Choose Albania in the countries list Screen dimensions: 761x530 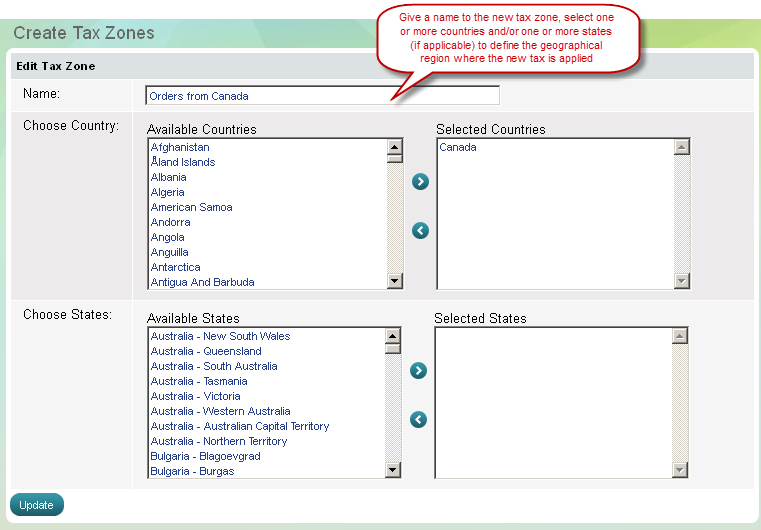(168, 177)
